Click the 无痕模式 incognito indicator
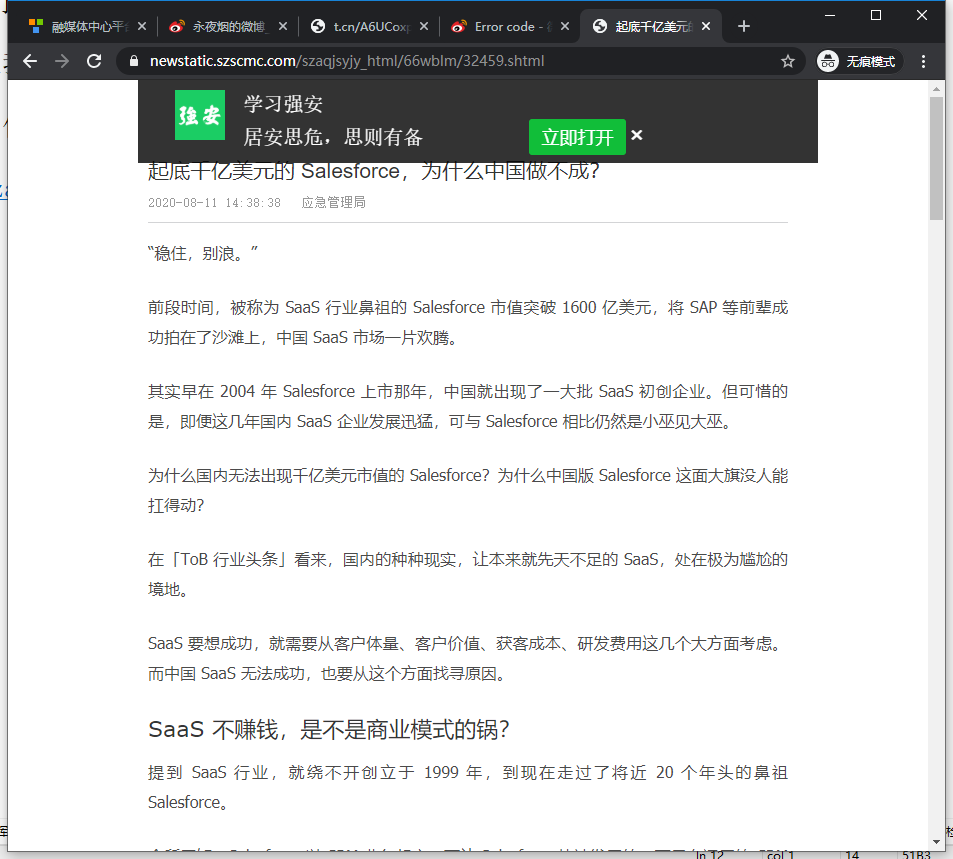953x859 pixels. click(x=859, y=61)
